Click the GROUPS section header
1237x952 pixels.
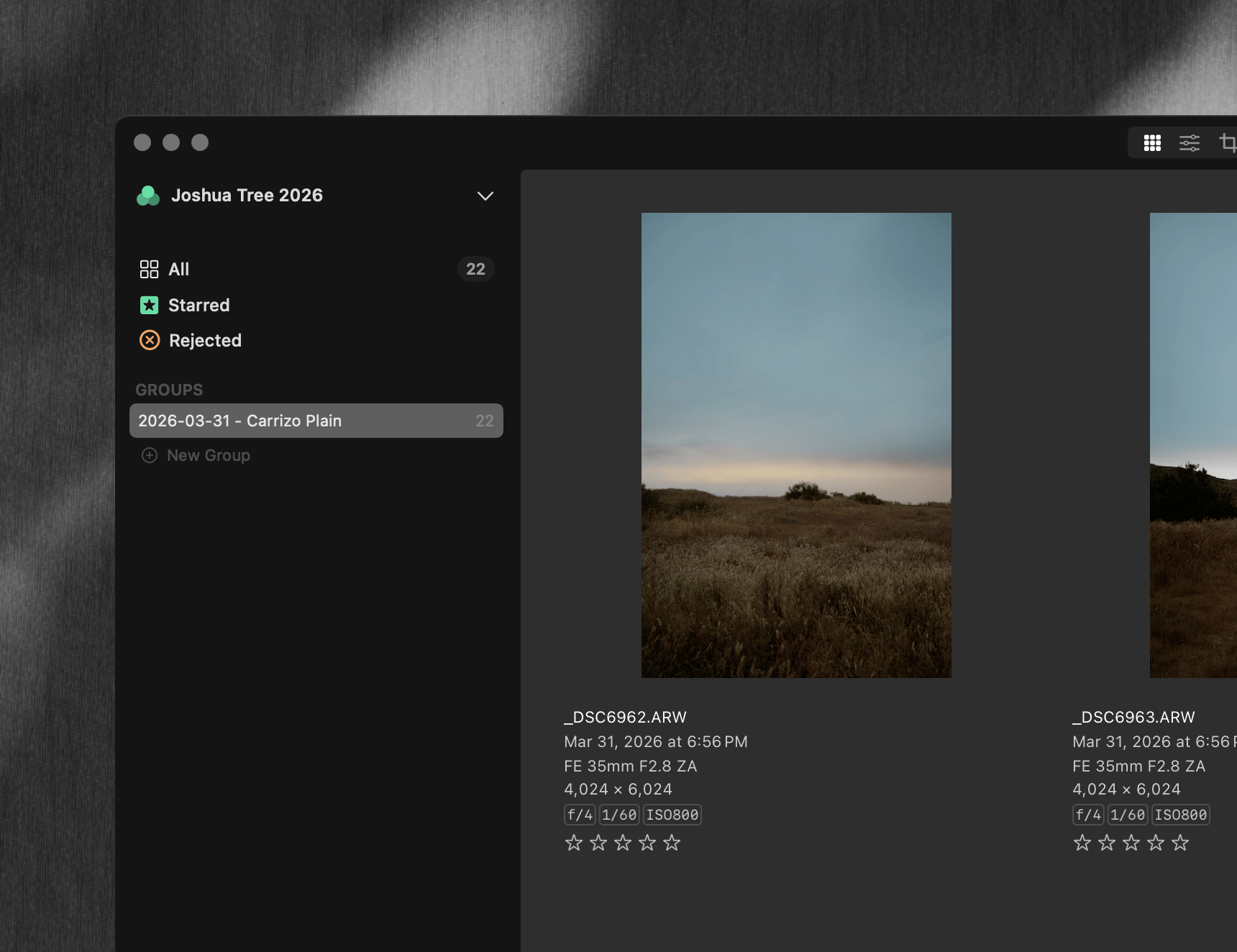coord(169,390)
